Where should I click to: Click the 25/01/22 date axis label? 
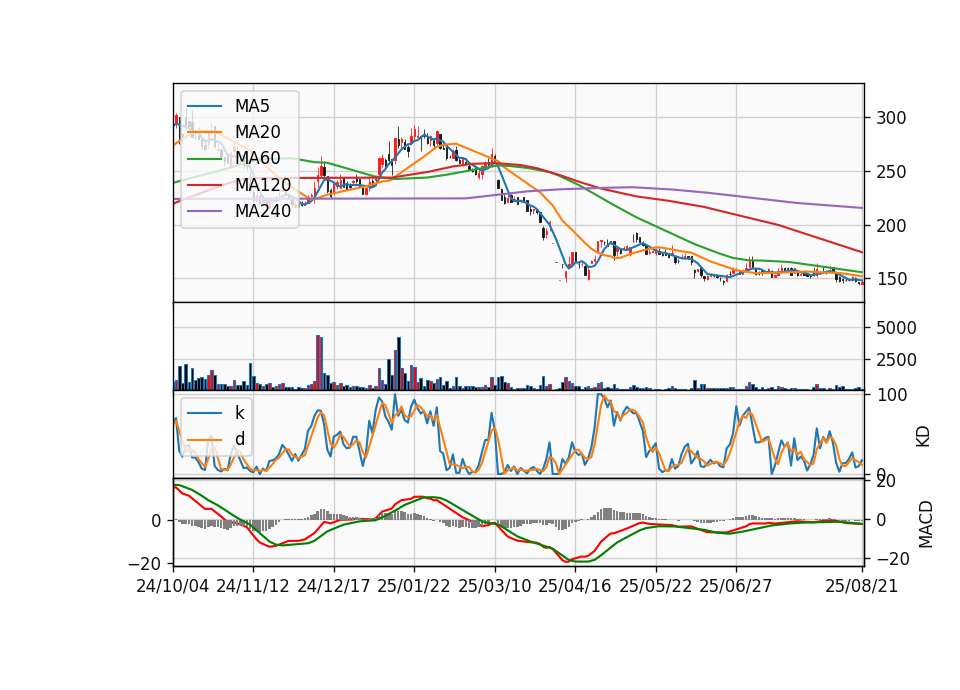[x=414, y=586]
